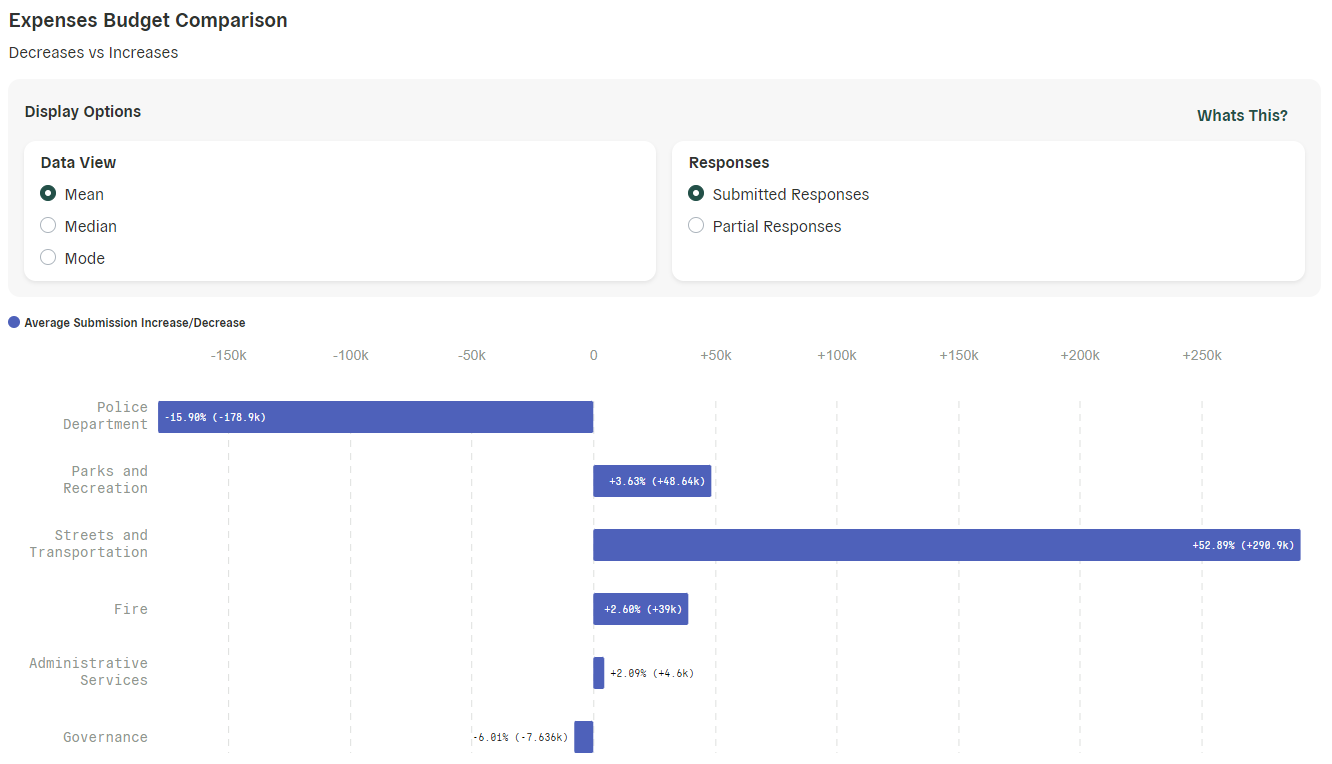Click the +50k axis tick label
This screenshot has width=1332, height=764.
[715, 356]
